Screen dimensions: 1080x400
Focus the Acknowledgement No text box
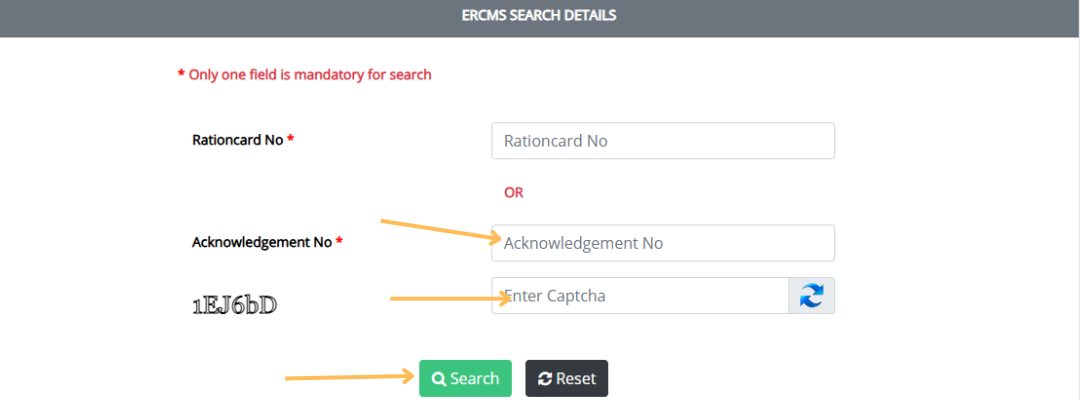662,243
